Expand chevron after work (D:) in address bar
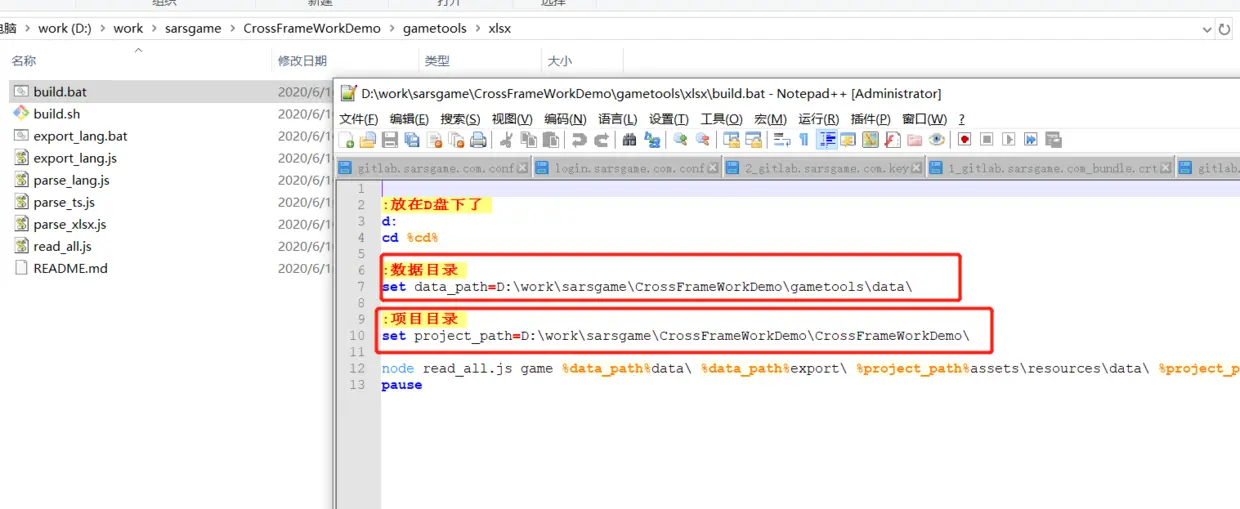 tap(102, 29)
